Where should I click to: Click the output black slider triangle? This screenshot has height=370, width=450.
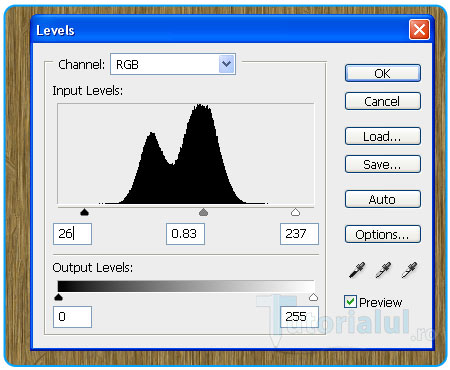coord(58,297)
